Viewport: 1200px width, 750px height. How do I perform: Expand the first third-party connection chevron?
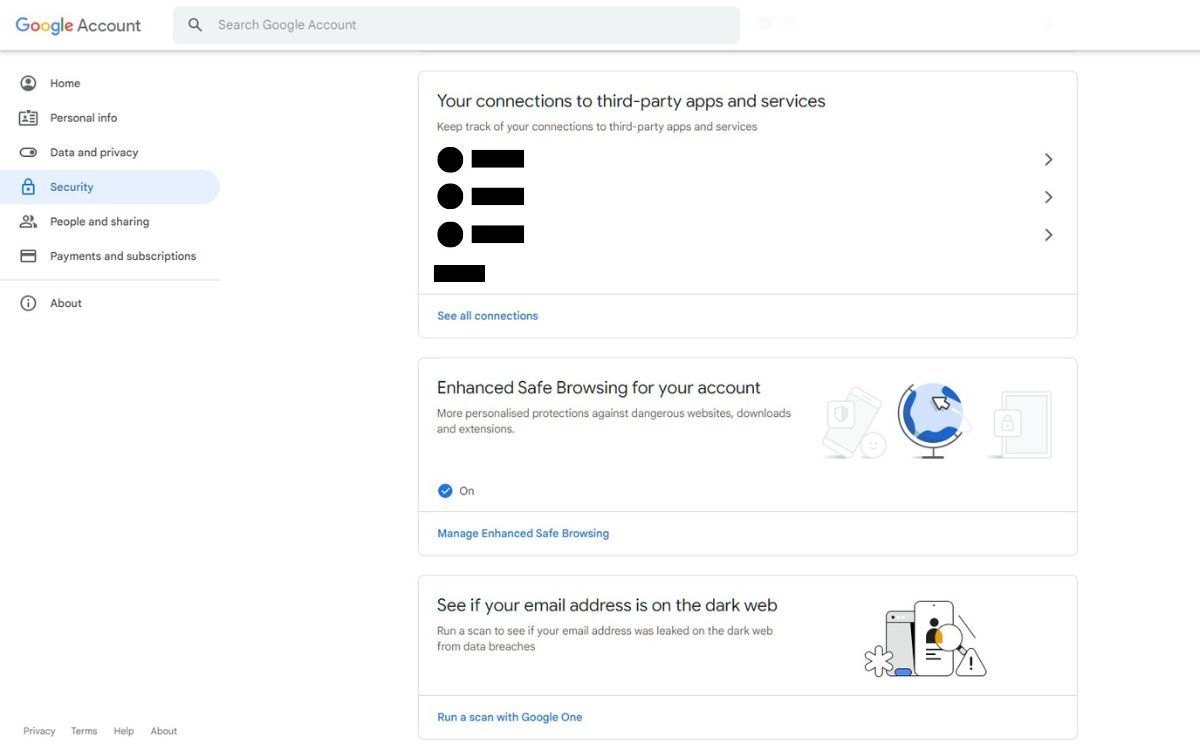pos(1048,159)
